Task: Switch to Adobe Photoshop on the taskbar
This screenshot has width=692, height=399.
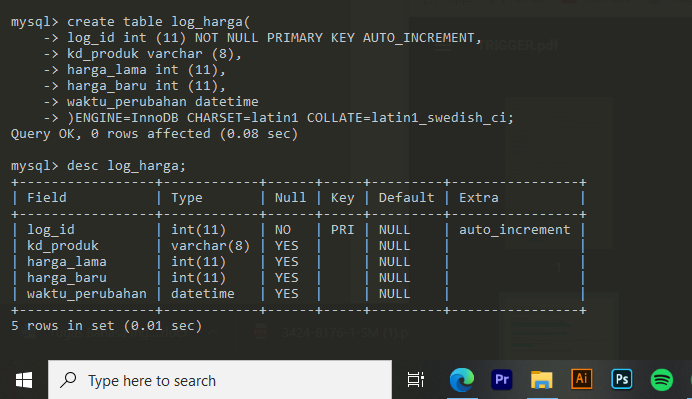Action: click(622, 379)
